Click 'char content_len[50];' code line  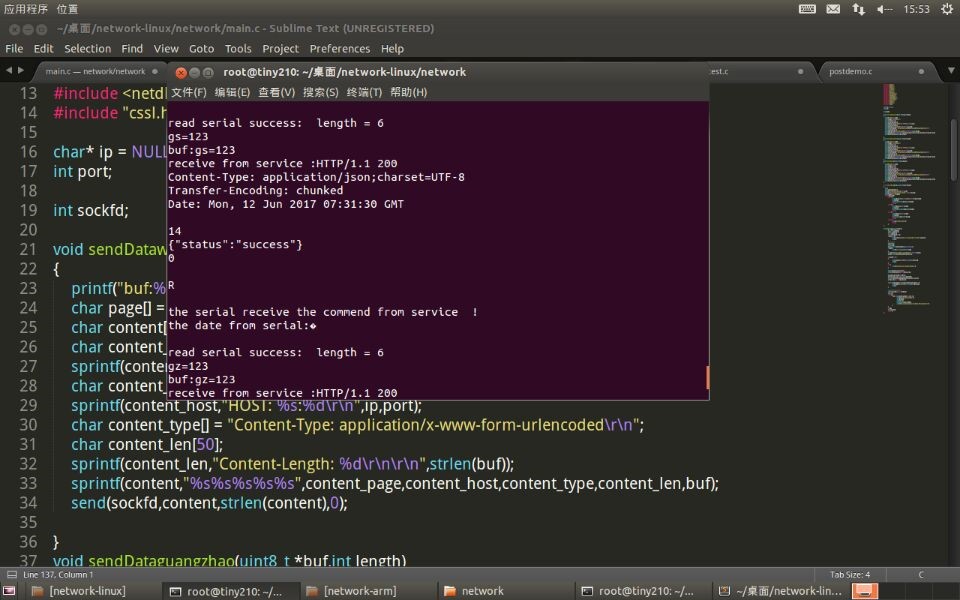pyautogui.click(x=147, y=444)
